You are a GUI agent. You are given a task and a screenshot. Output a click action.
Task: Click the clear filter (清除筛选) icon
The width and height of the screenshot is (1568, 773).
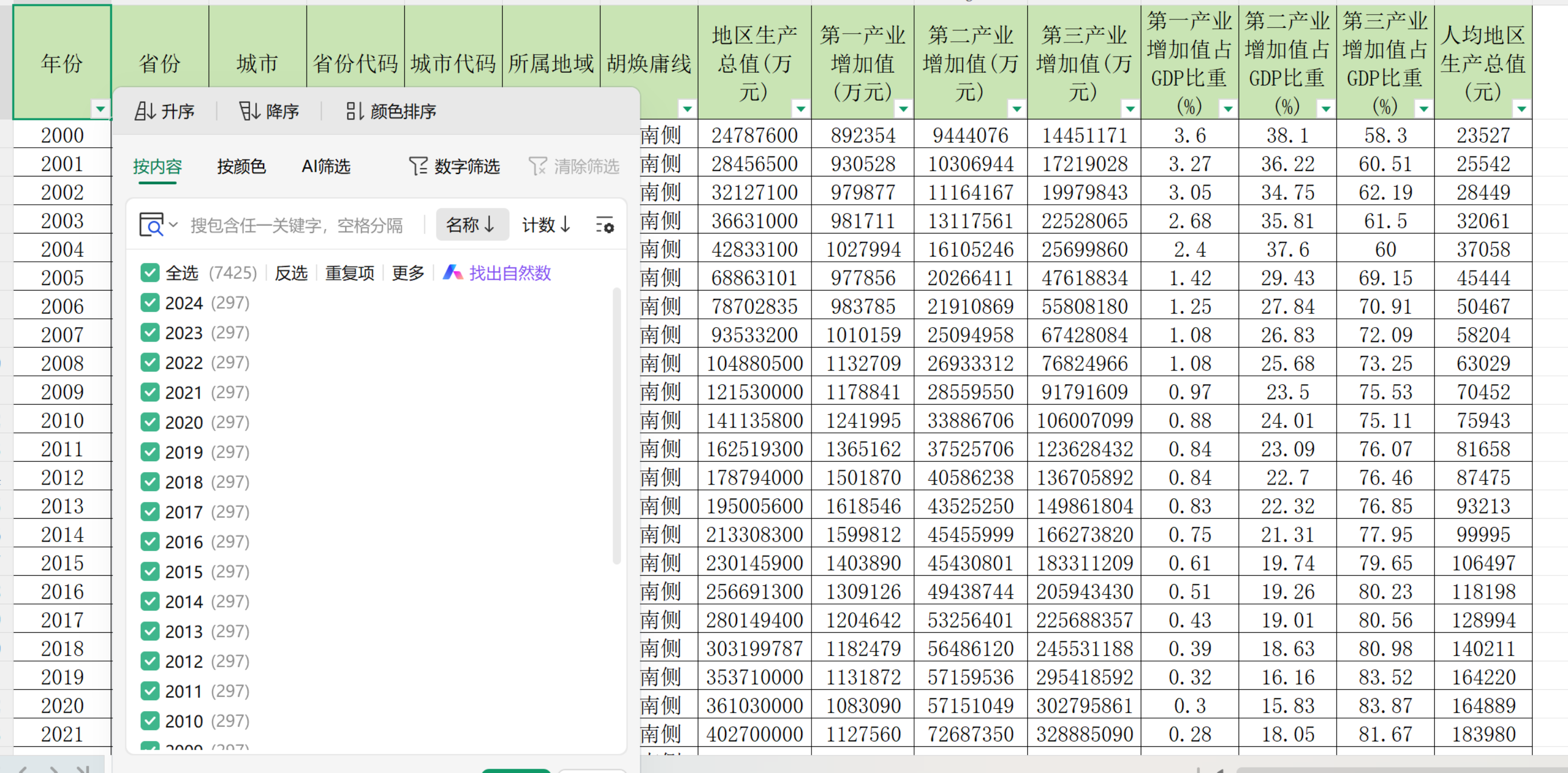[538, 166]
